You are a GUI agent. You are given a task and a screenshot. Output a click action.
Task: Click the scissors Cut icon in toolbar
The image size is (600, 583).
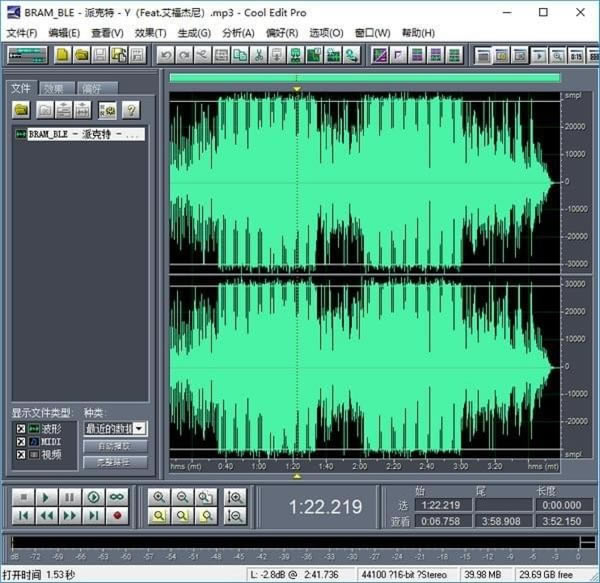[x=258, y=55]
